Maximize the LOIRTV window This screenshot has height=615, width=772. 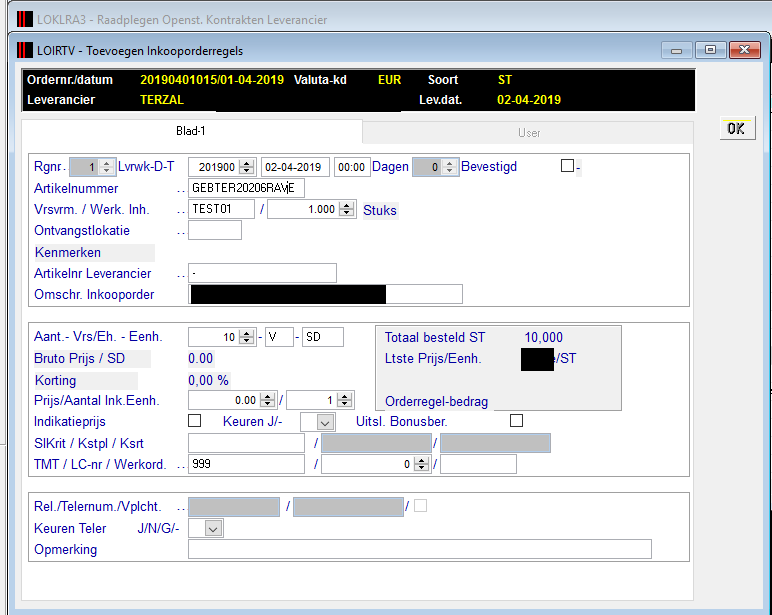click(710, 50)
